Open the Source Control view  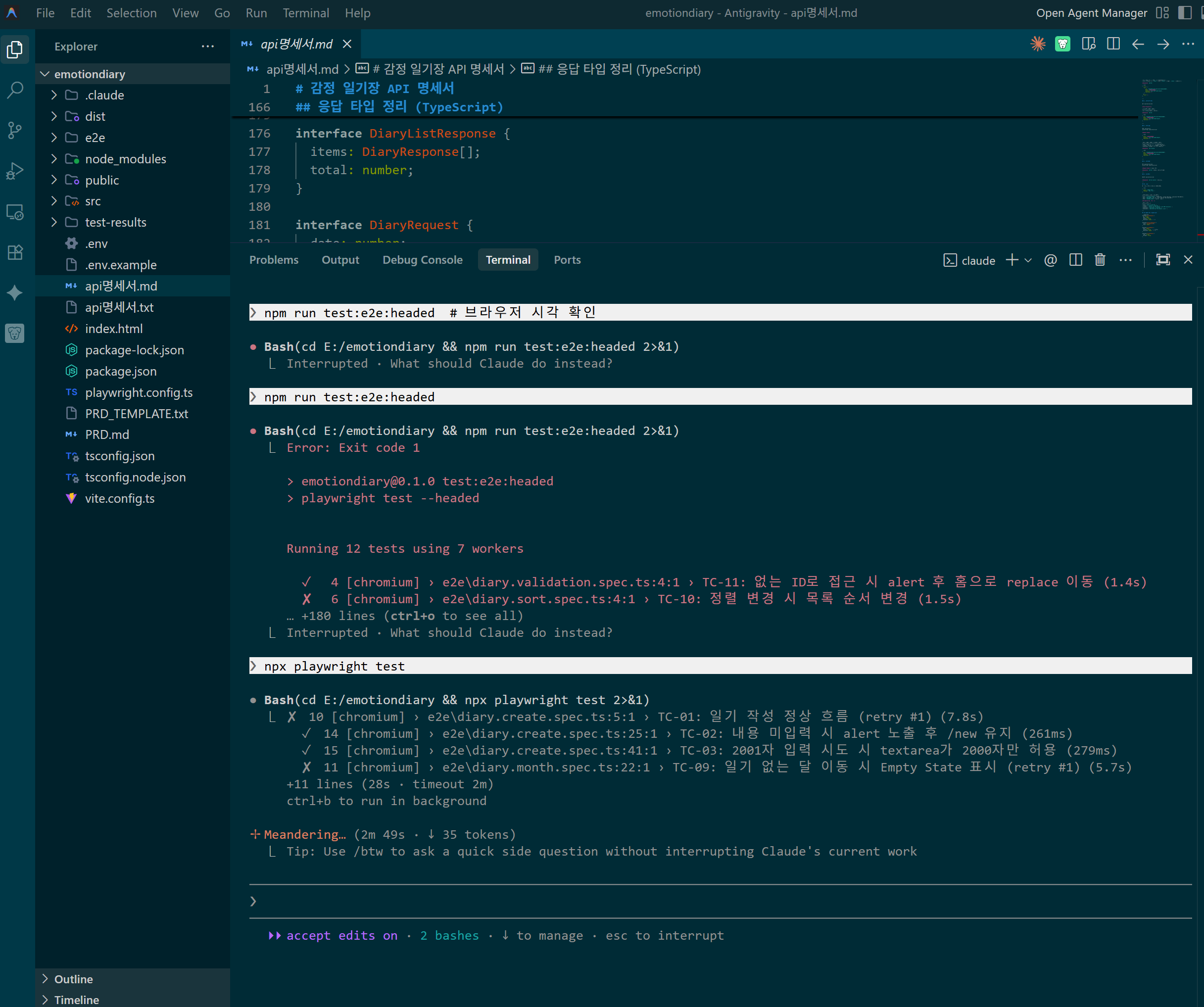pyautogui.click(x=15, y=130)
